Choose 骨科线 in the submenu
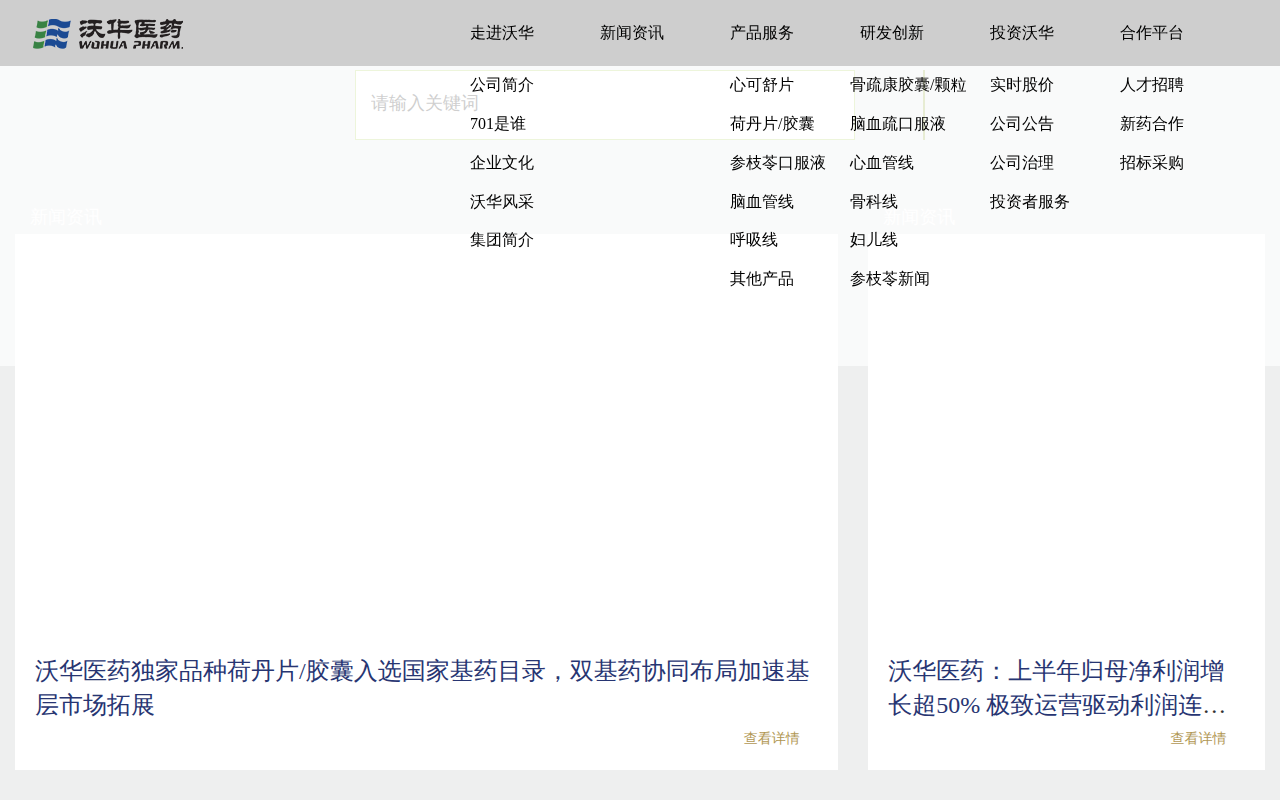The image size is (1280, 800). coord(874,202)
